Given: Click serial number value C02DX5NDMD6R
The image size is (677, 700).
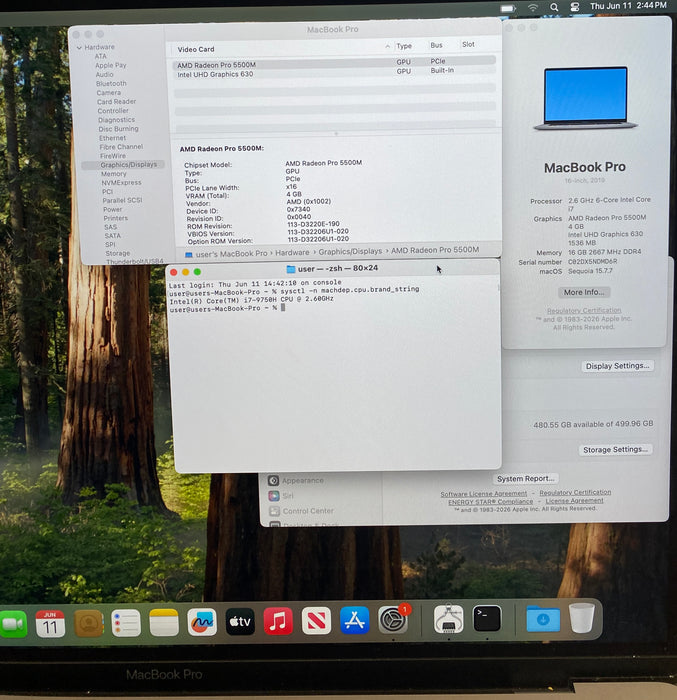Looking at the screenshot, I should 593,262.
